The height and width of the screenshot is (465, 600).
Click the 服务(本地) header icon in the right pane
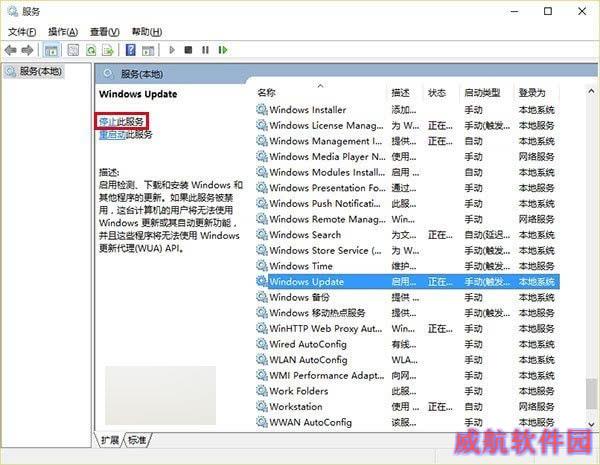[109, 73]
